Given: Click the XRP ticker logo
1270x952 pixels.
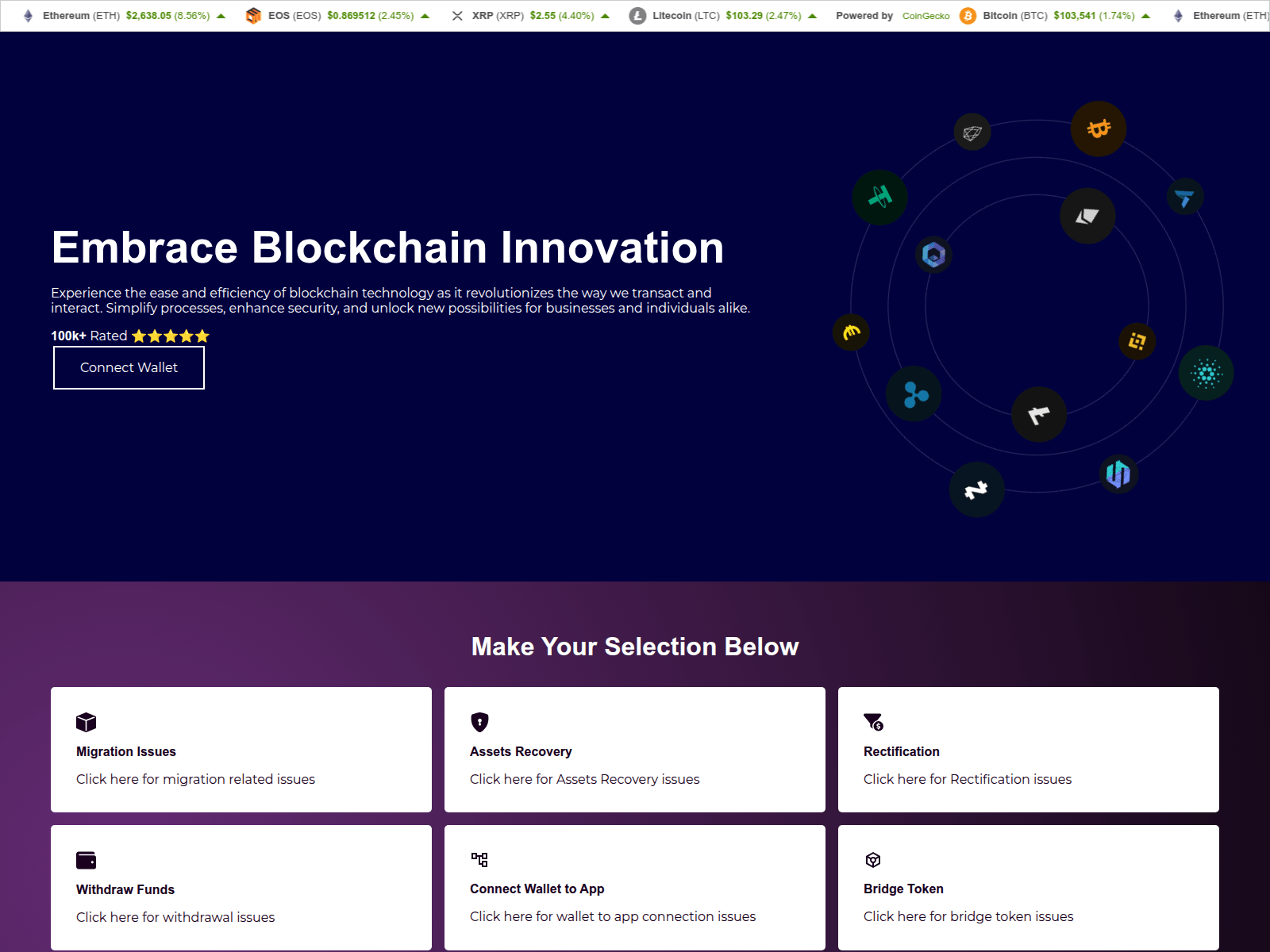Looking at the screenshot, I should click(457, 16).
